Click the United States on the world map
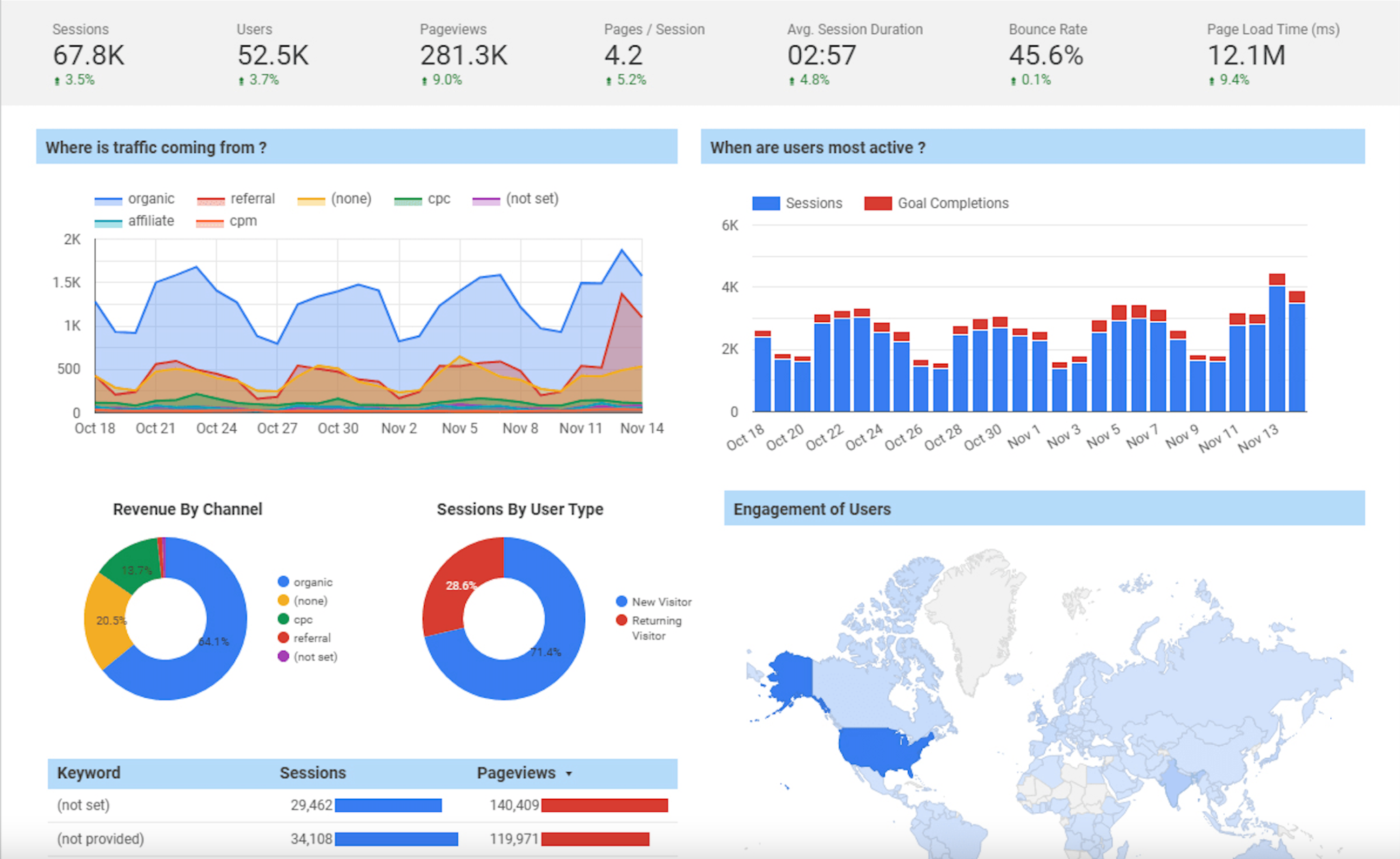This screenshot has height=859, width=1400. (x=878, y=749)
